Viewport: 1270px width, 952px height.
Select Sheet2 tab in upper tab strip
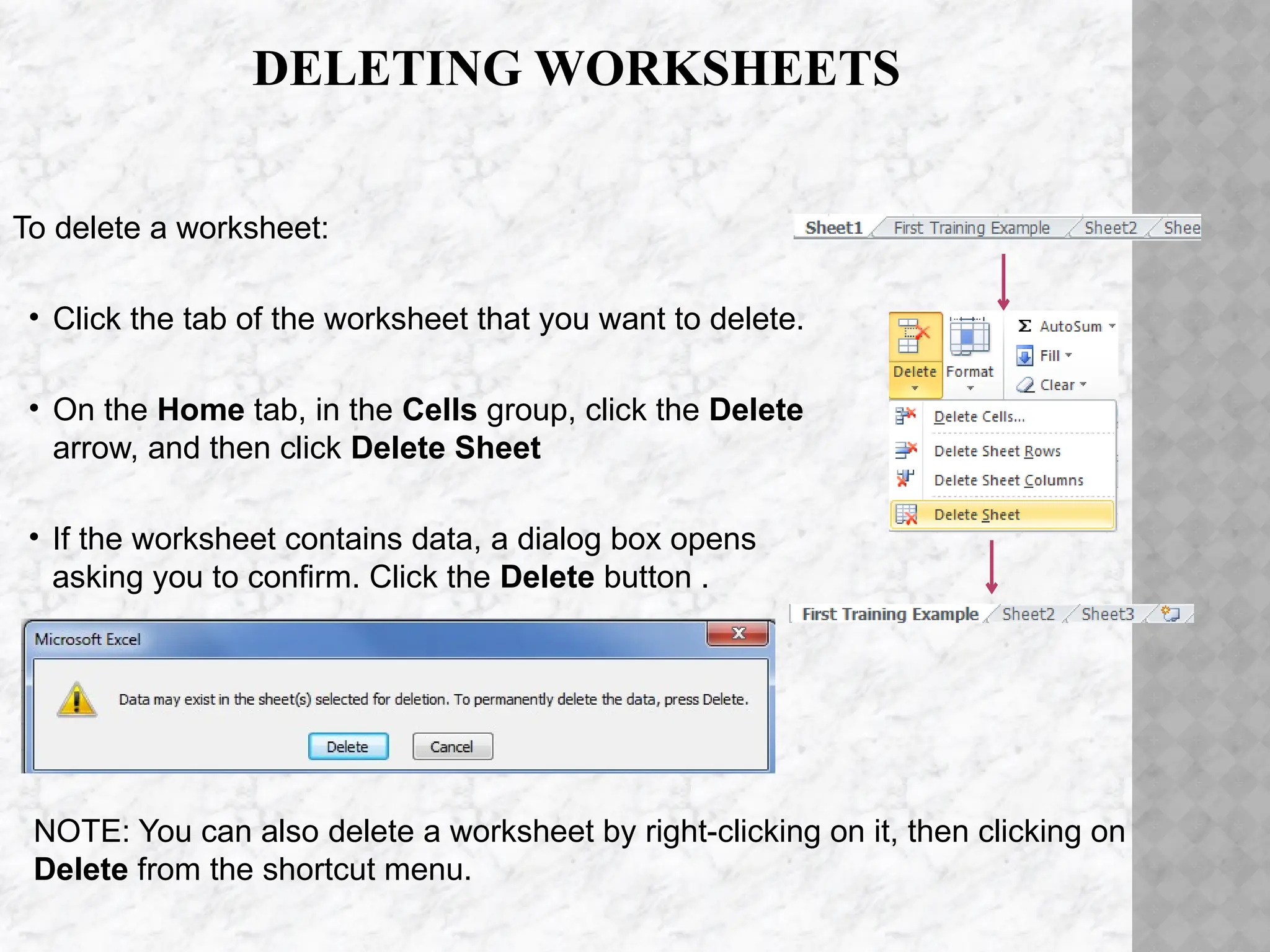click(1111, 228)
